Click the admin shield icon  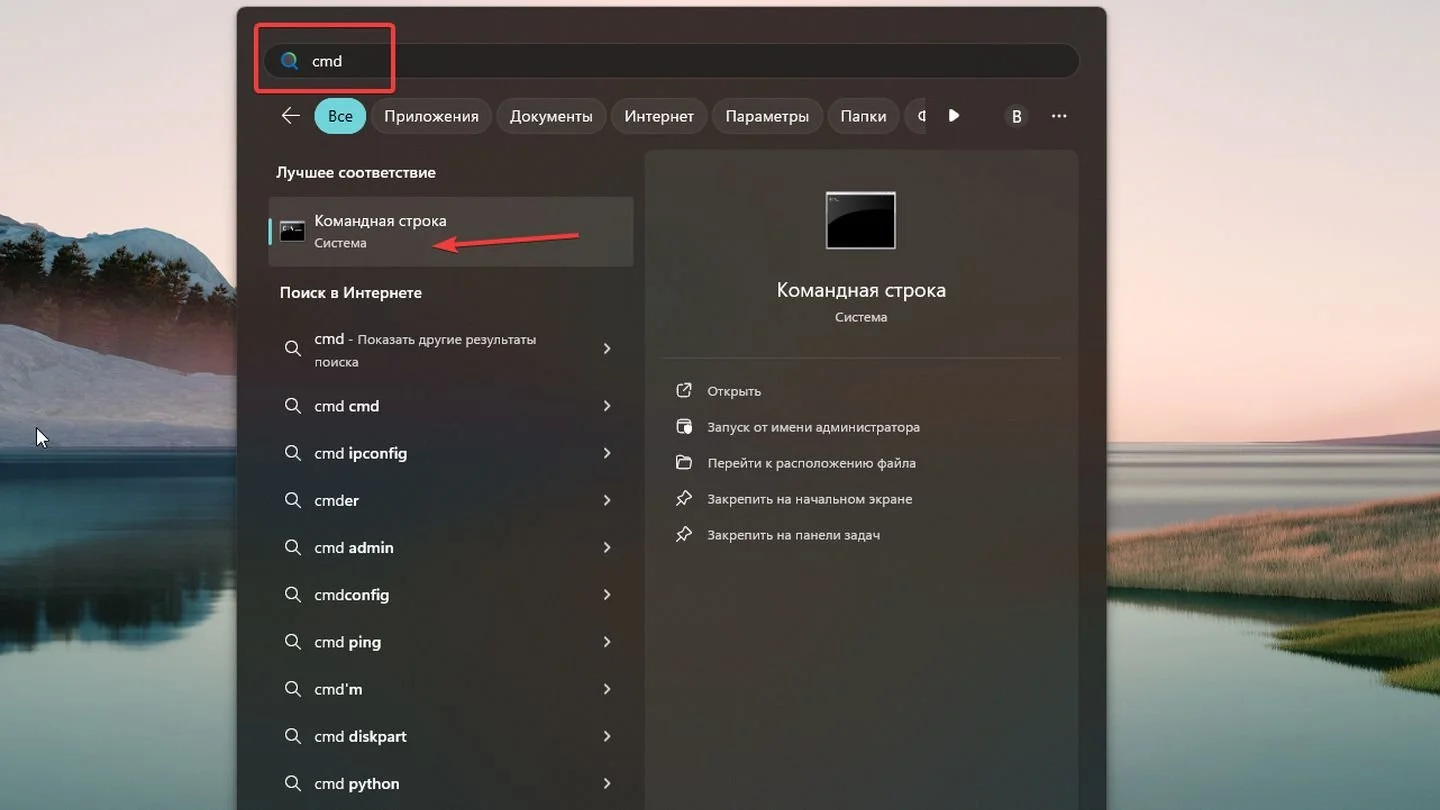tap(684, 426)
